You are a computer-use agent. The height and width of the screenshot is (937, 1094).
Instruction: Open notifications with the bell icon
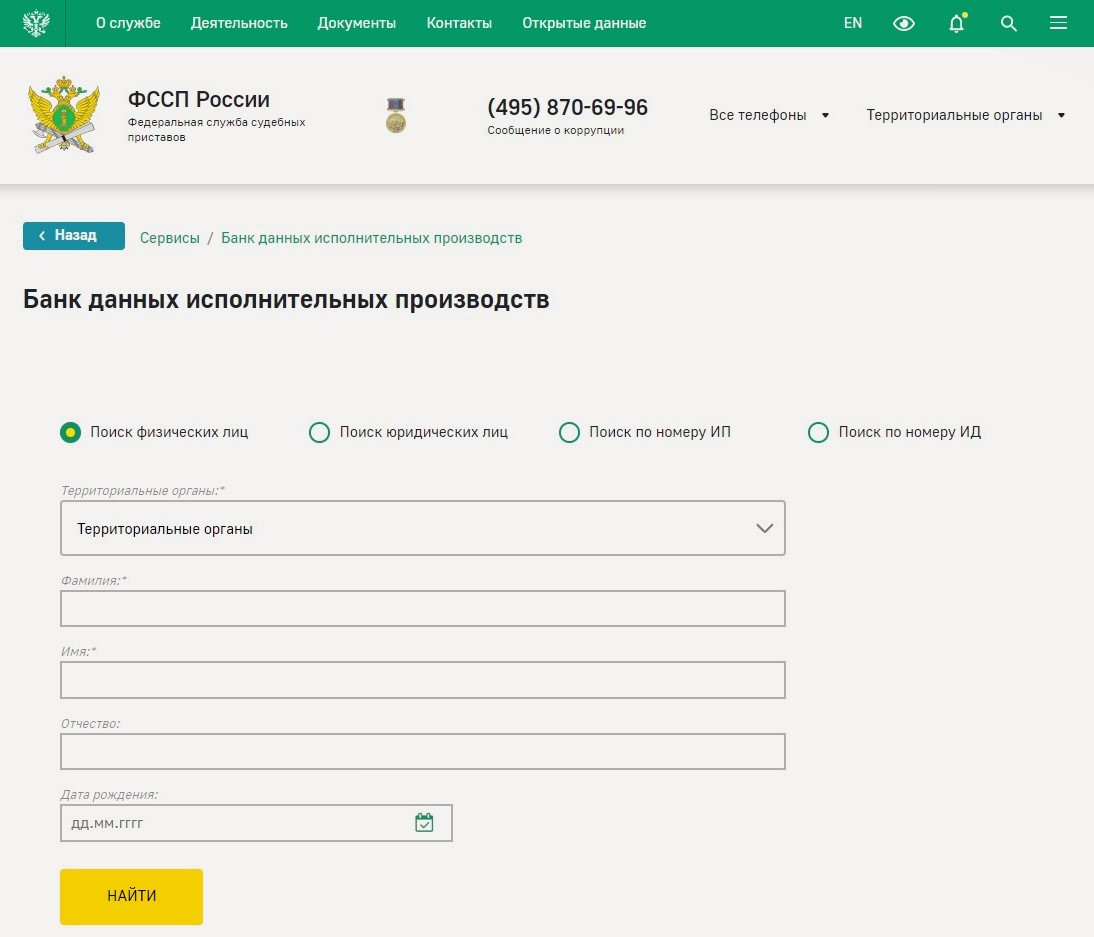pyautogui.click(x=957, y=23)
